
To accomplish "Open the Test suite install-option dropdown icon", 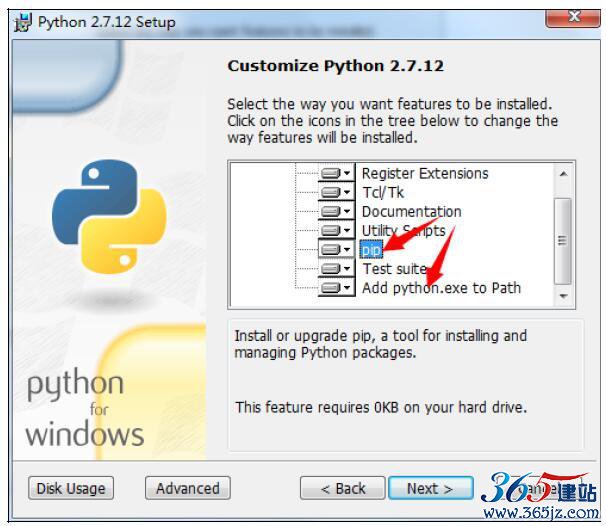I will pos(336,268).
